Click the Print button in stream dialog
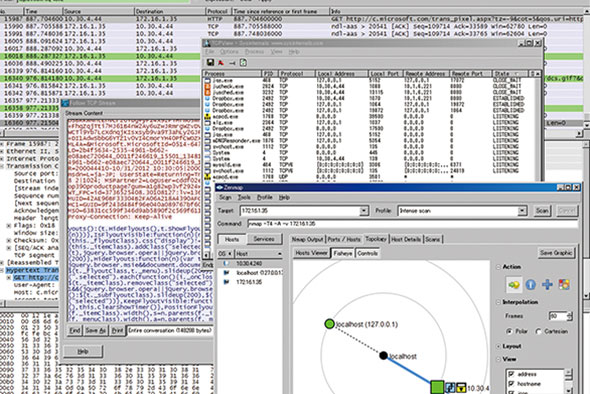 [117, 330]
